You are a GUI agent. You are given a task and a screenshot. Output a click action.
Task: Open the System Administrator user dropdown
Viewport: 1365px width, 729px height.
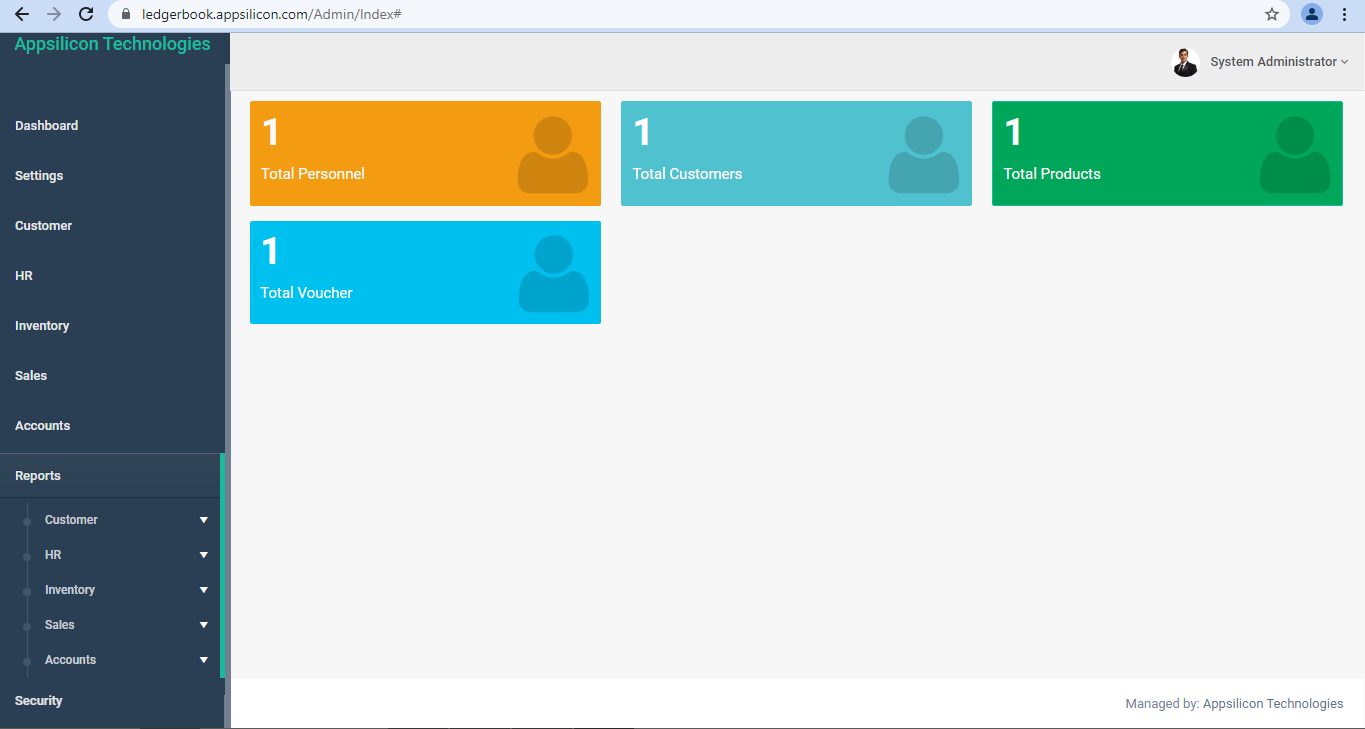pos(1278,62)
